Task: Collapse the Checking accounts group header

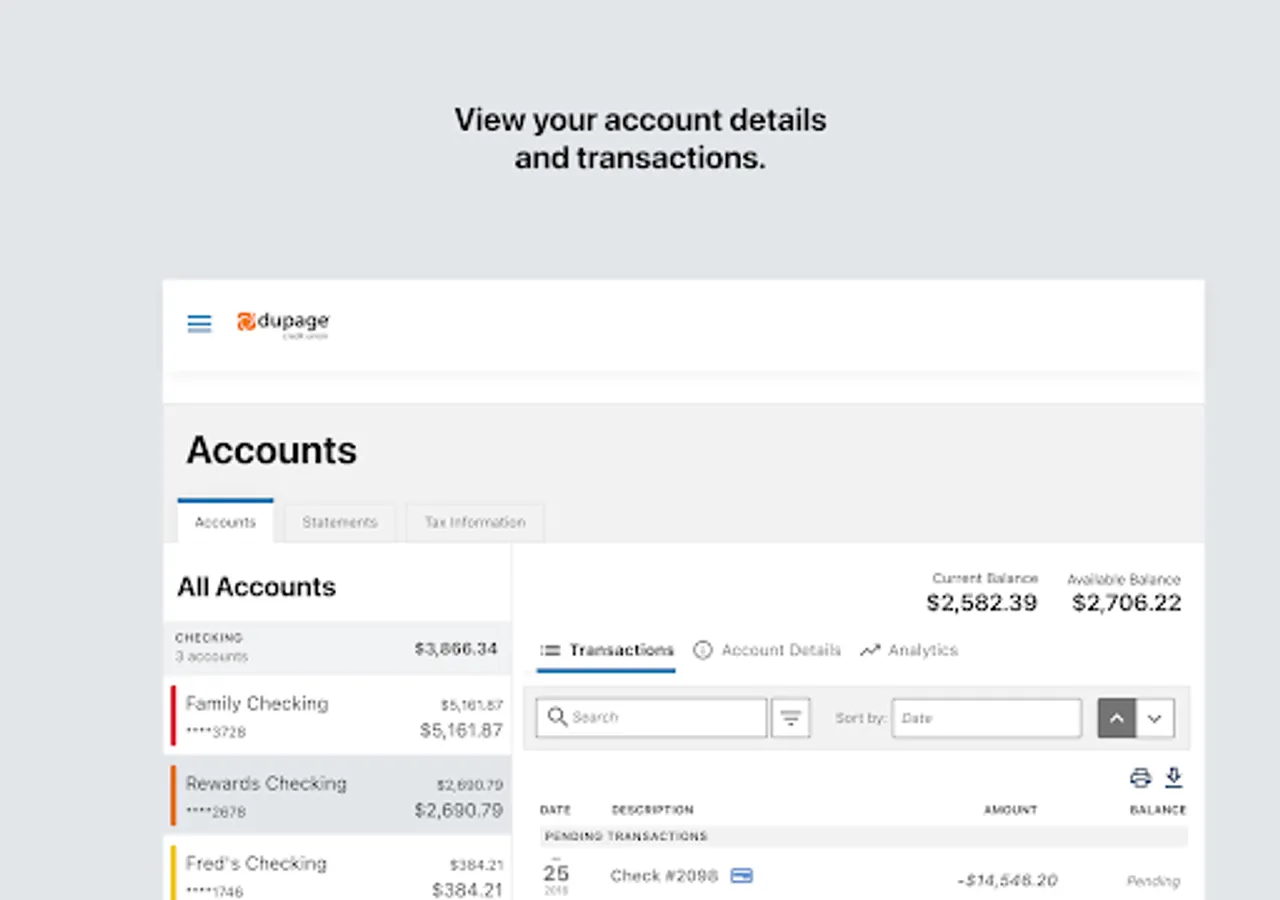Action: click(337, 648)
